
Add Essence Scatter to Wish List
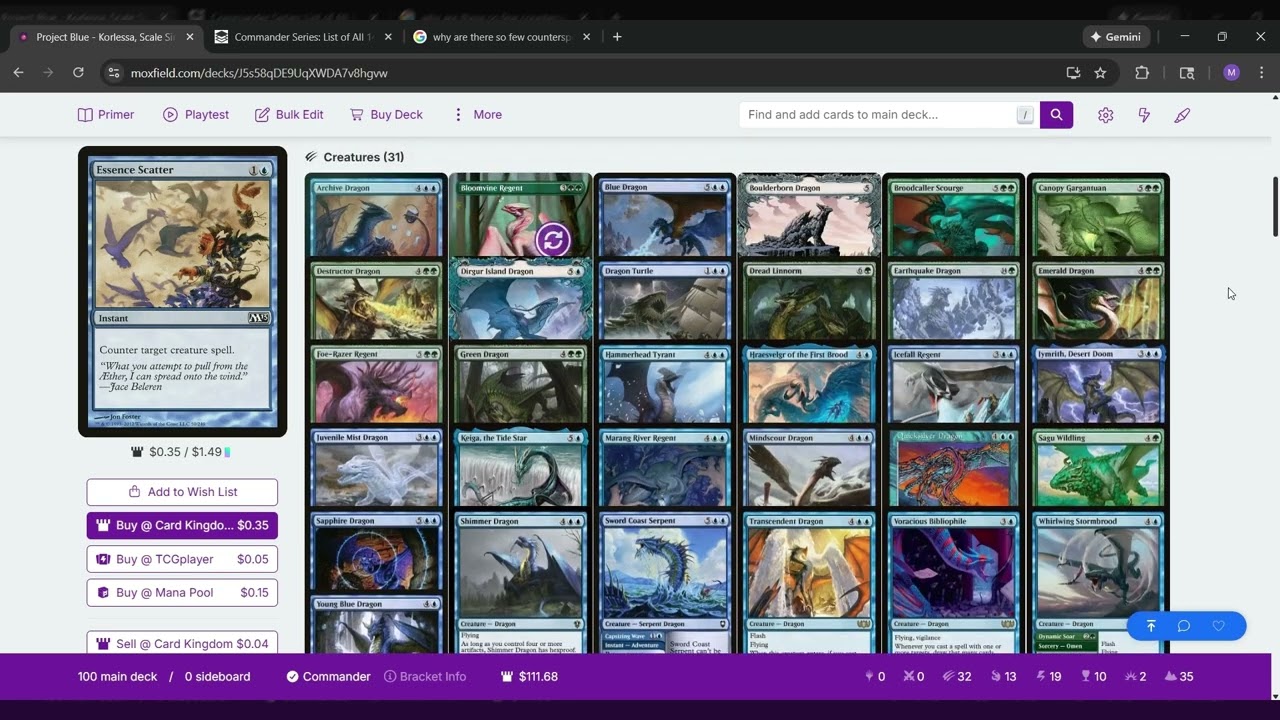point(182,492)
